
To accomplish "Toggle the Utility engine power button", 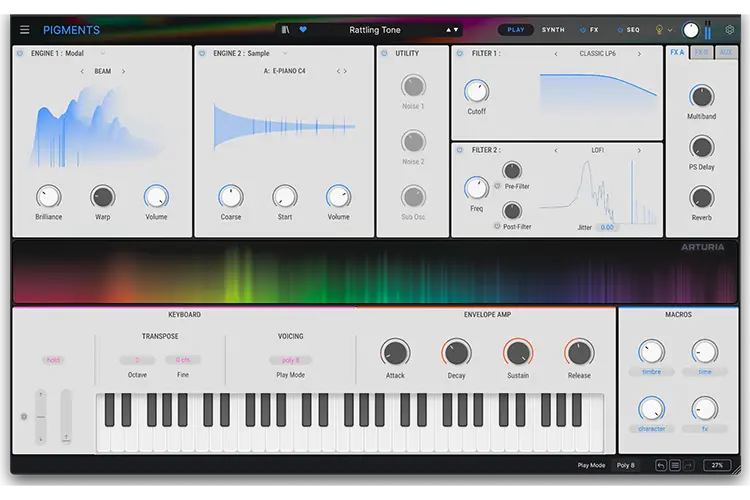I will pos(385,54).
